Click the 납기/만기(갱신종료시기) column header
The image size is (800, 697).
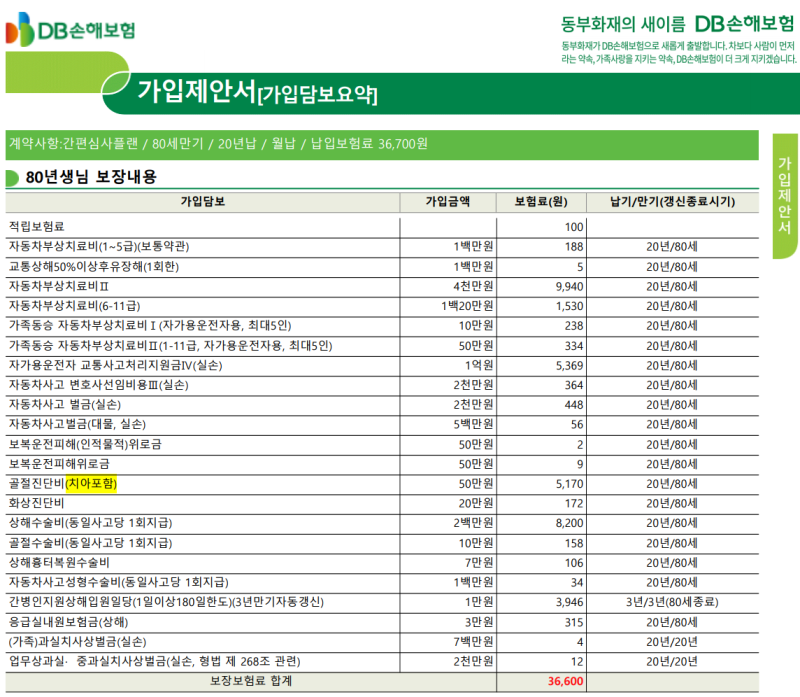click(x=672, y=202)
